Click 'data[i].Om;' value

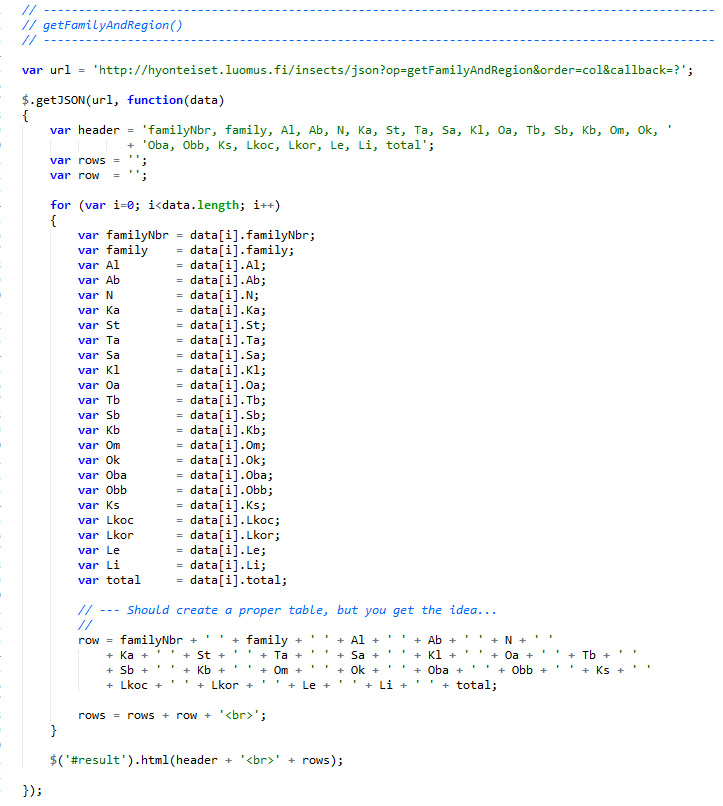click(x=228, y=445)
